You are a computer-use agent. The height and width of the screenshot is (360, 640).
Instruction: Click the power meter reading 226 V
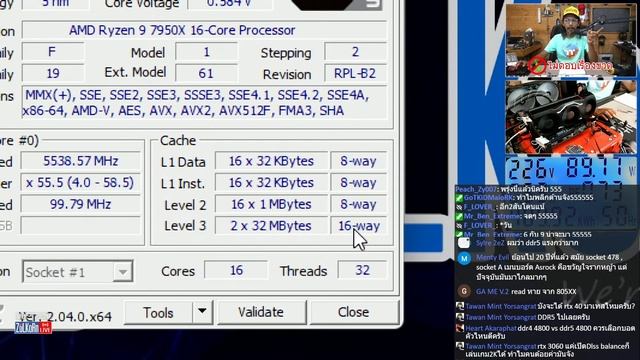pos(531,169)
